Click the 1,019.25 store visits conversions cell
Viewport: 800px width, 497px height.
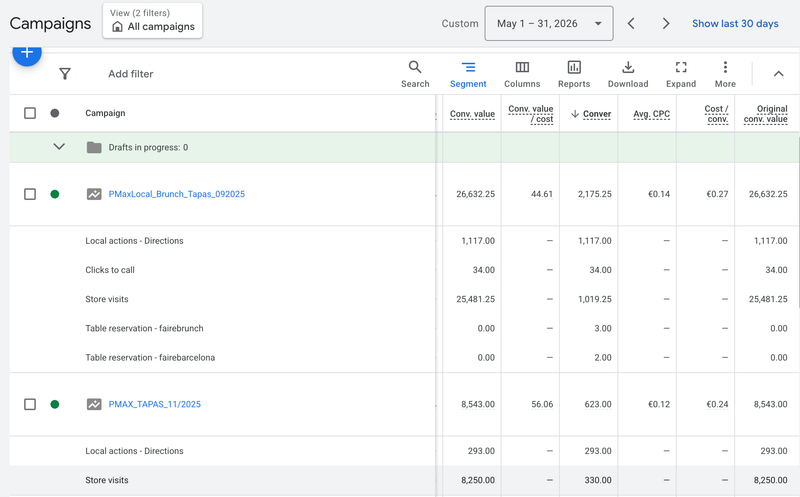(594, 299)
